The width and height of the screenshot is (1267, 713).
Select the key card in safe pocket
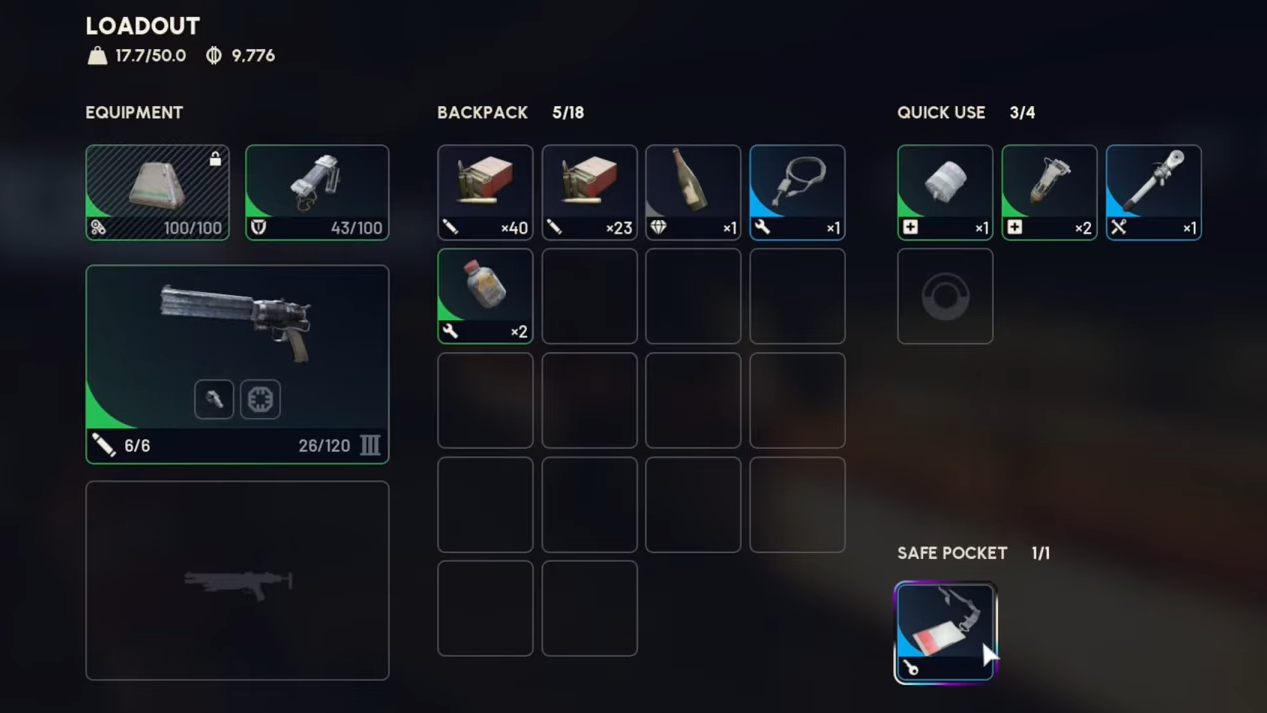click(x=945, y=632)
